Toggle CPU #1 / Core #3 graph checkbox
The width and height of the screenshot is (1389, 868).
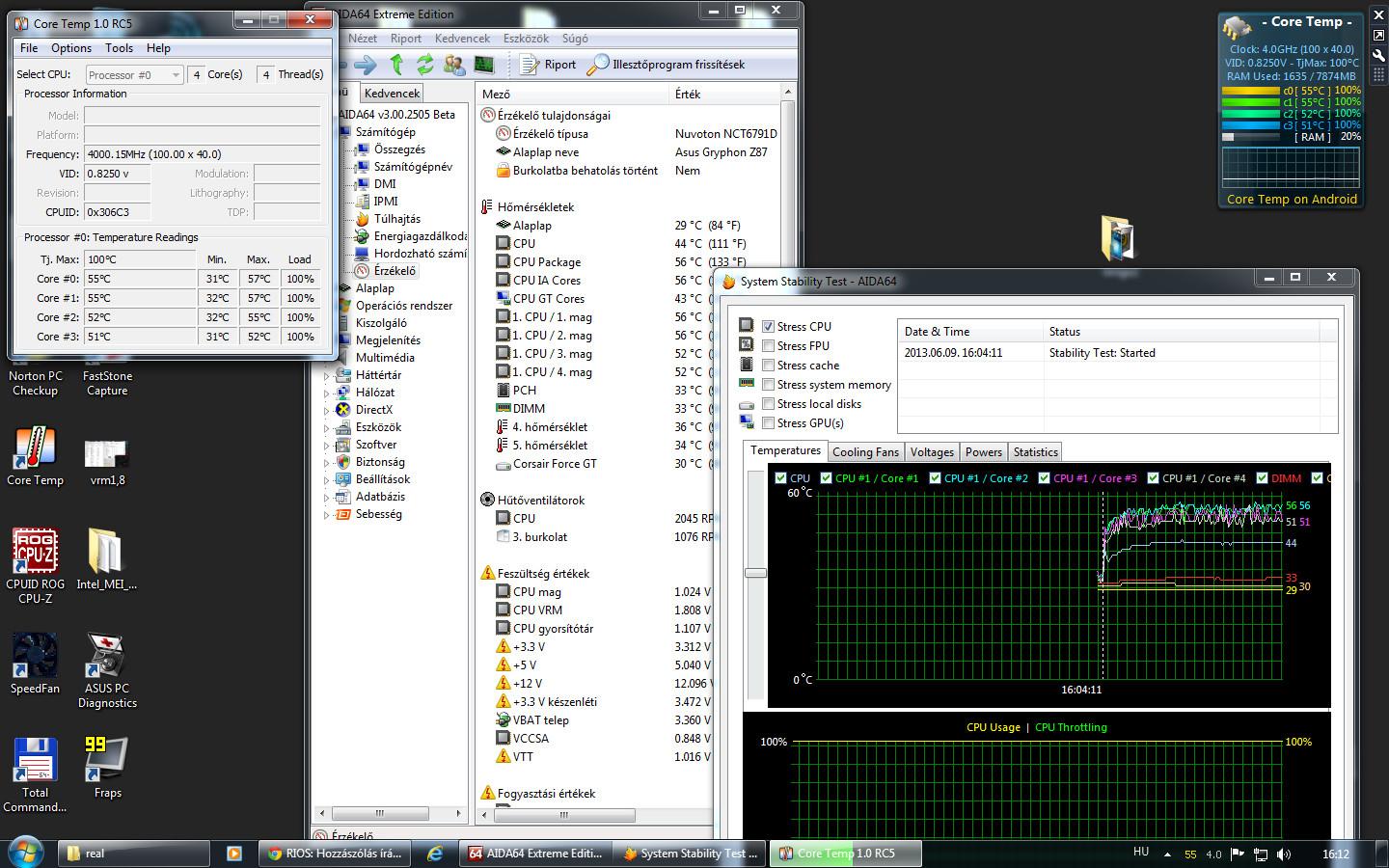pyautogui.click(x=1044, y=477)
